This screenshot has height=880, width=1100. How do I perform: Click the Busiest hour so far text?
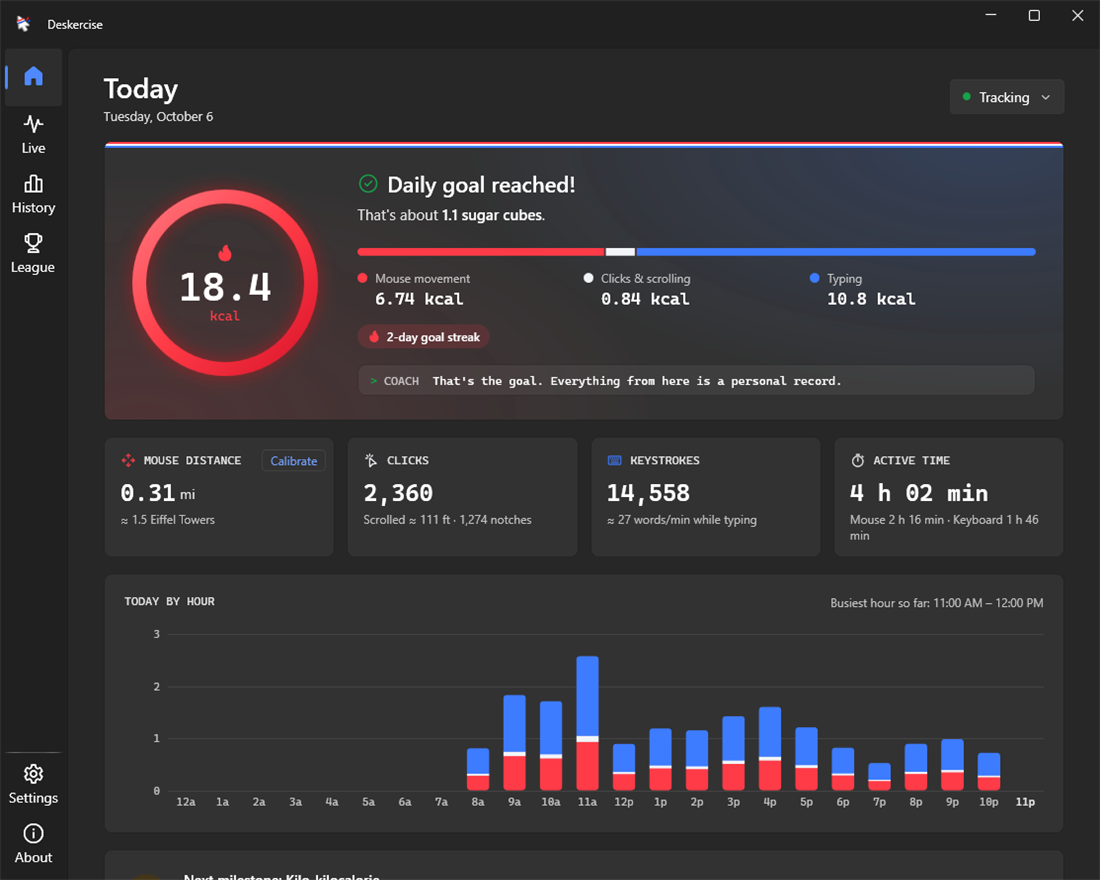tap(937, 603)
